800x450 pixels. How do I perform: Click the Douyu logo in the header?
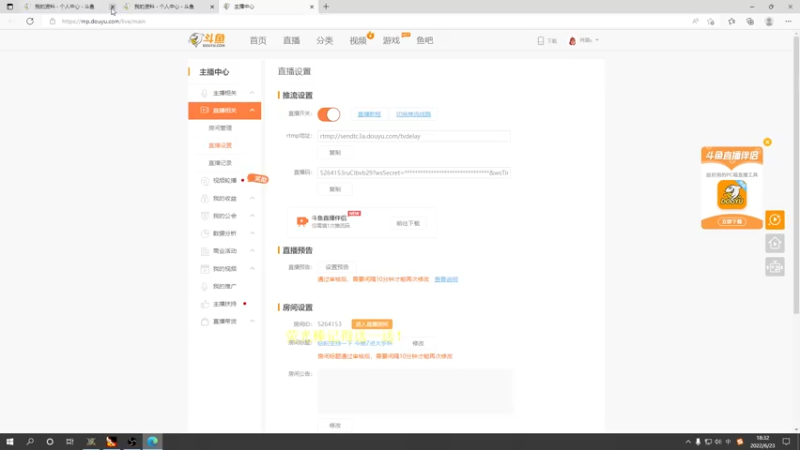click(x=207, y=40)
